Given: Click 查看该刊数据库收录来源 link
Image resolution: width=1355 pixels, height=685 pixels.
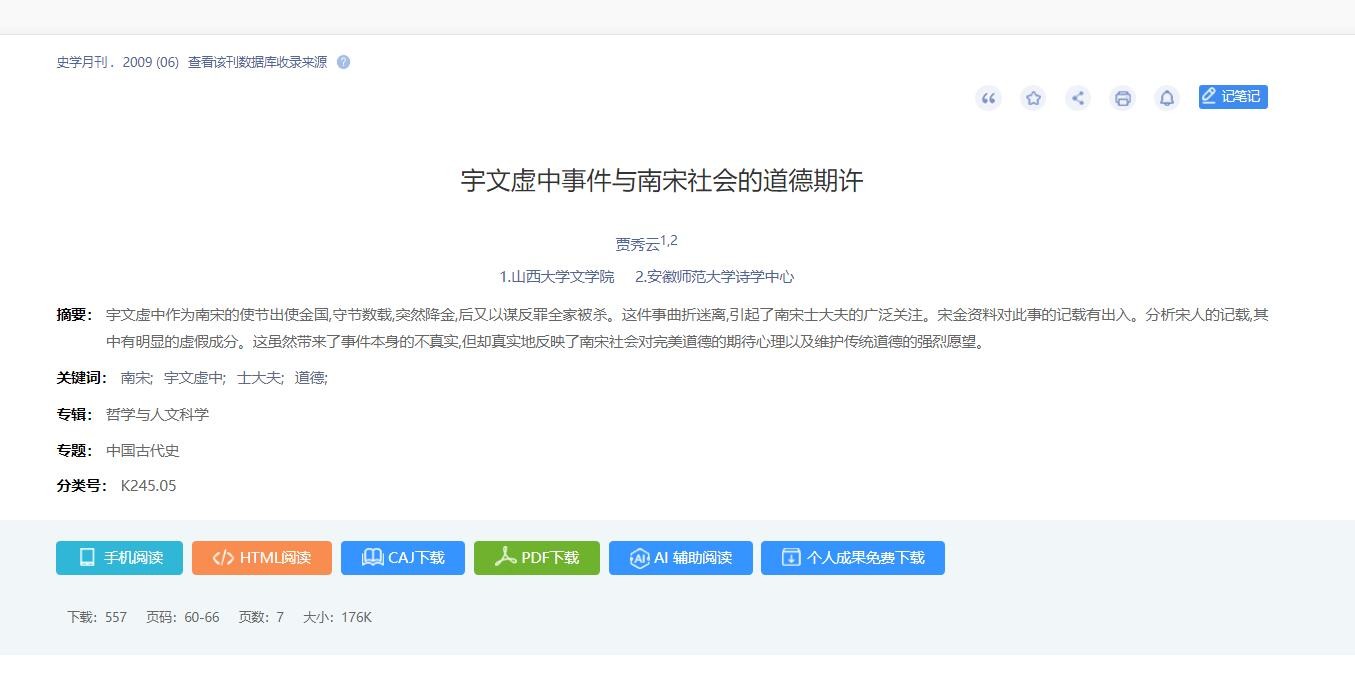Looking at the screenshot, I should point(257,62).
